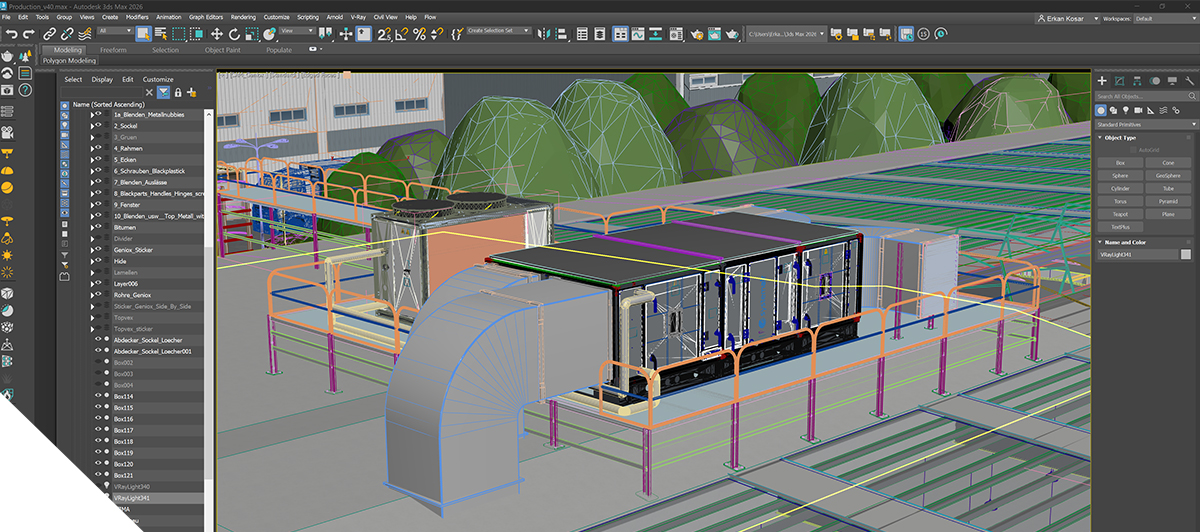Click the Undo arrow icon
This screenshot has width=1200, height=532.
coord(11,33)
